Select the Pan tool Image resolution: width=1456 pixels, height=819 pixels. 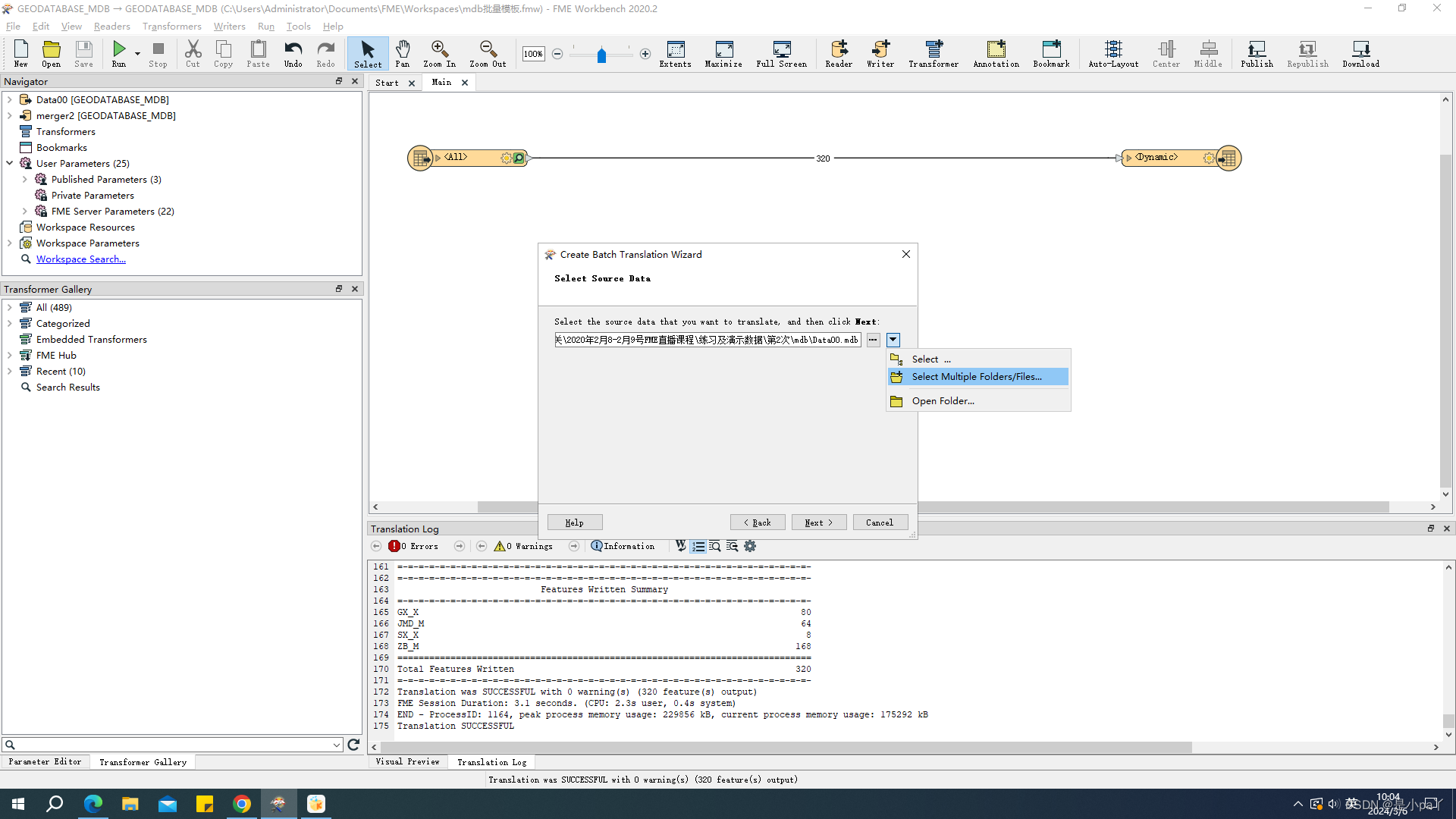tap(403, 53)
